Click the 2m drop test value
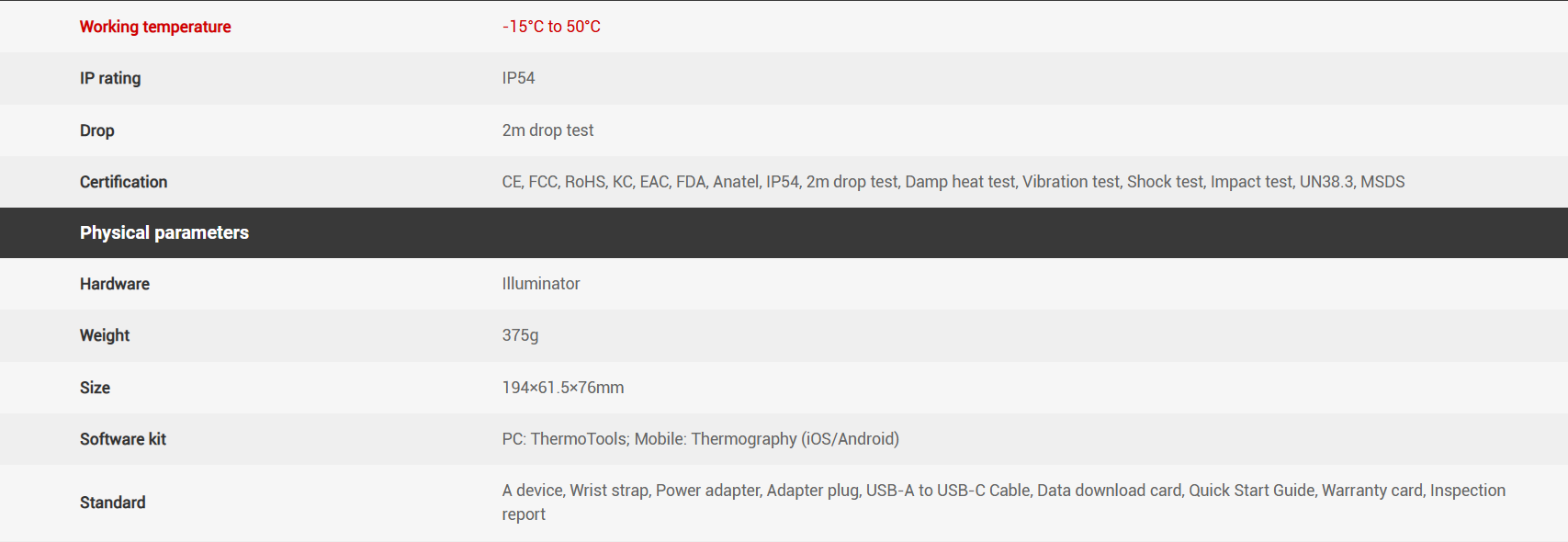1568x542 pixels. coord(547,130)
